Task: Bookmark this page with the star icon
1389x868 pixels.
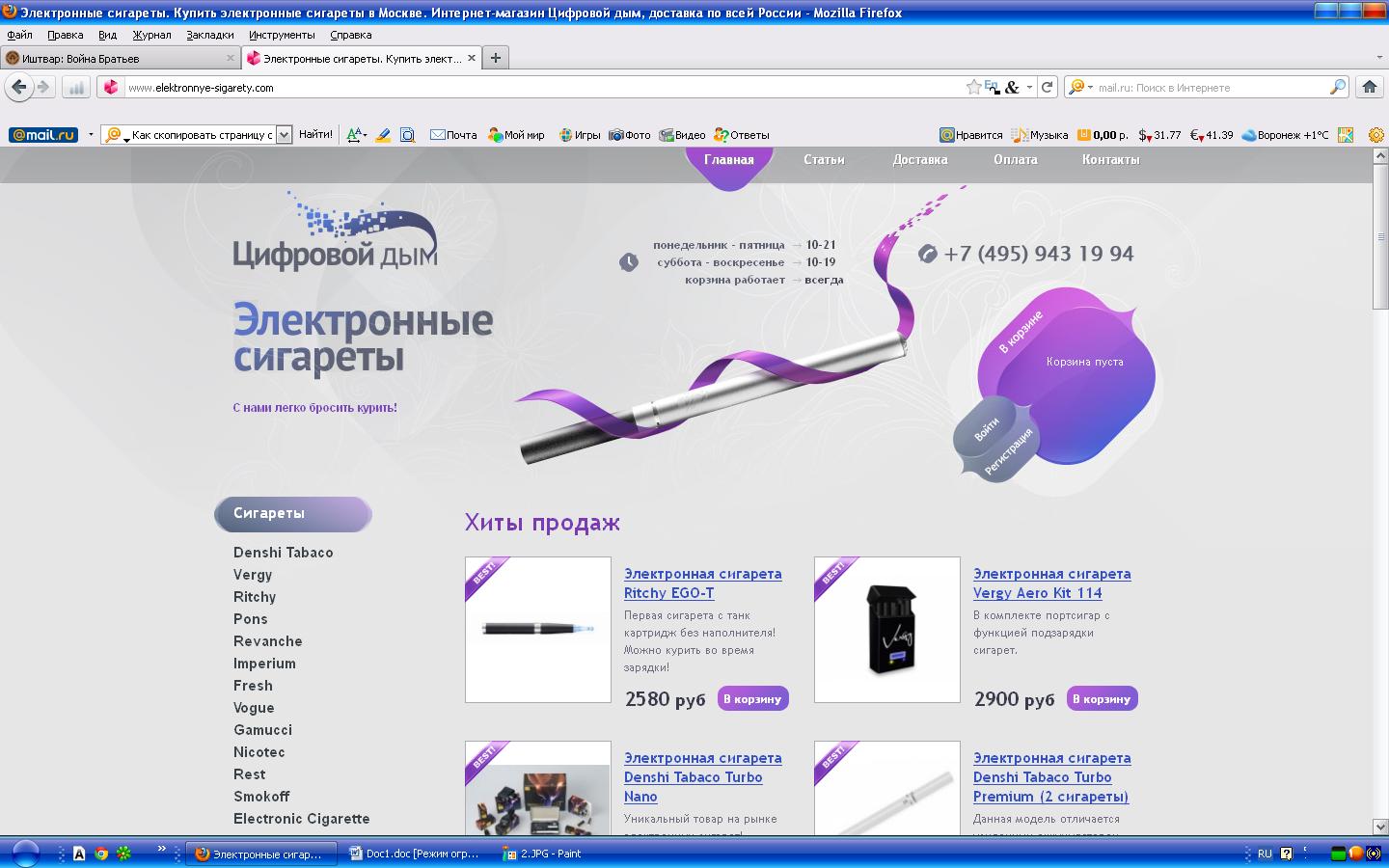Action: click(x=974, y=87)
